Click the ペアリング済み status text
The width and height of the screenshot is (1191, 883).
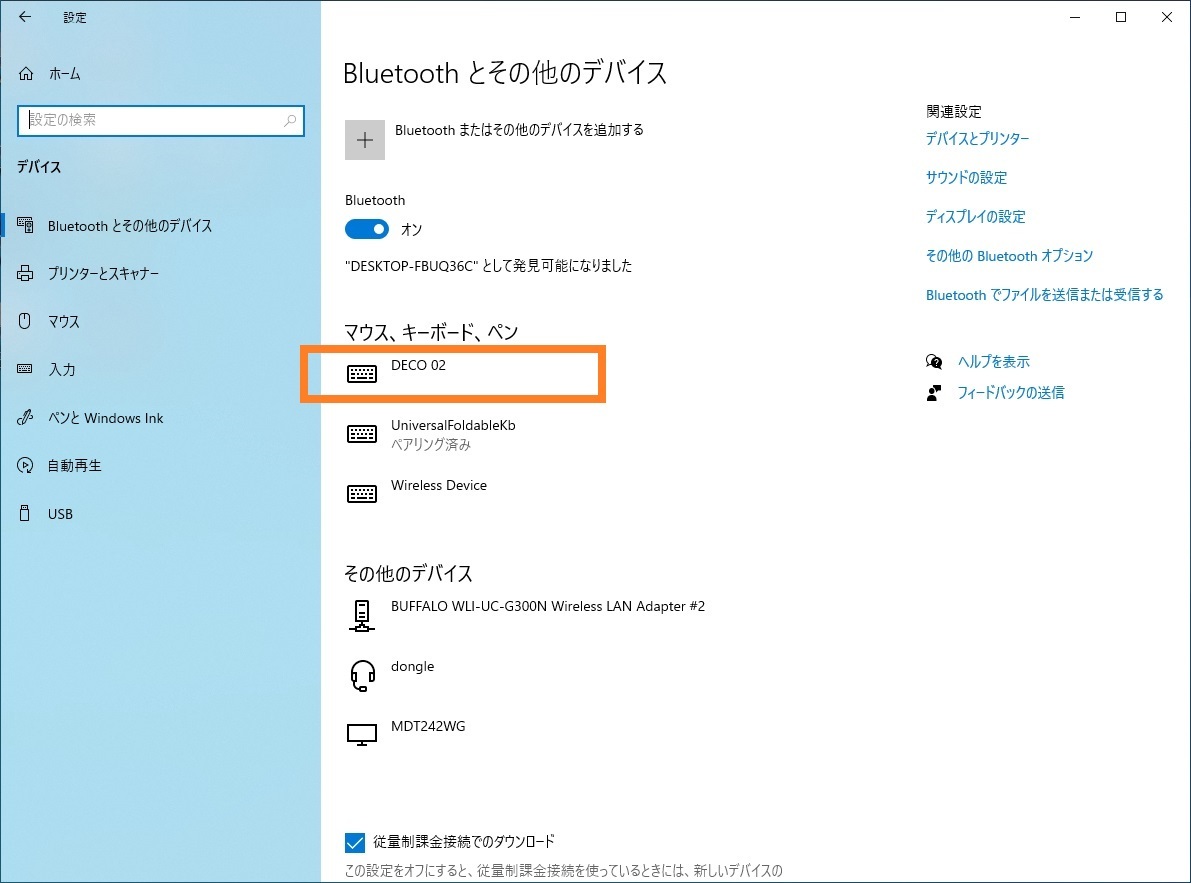[x=431, y=445]
